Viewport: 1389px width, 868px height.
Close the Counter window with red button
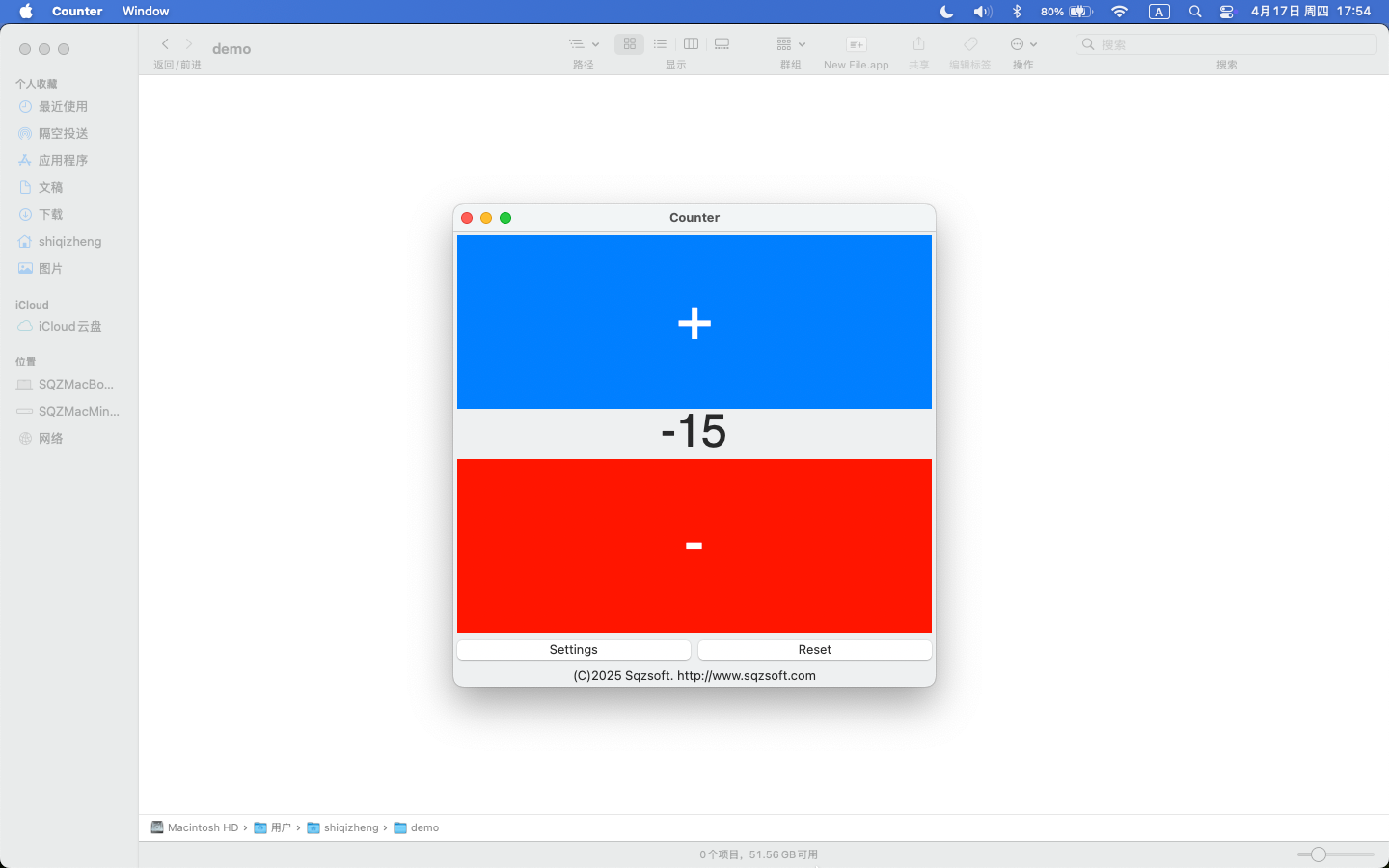tap(467, 218)
